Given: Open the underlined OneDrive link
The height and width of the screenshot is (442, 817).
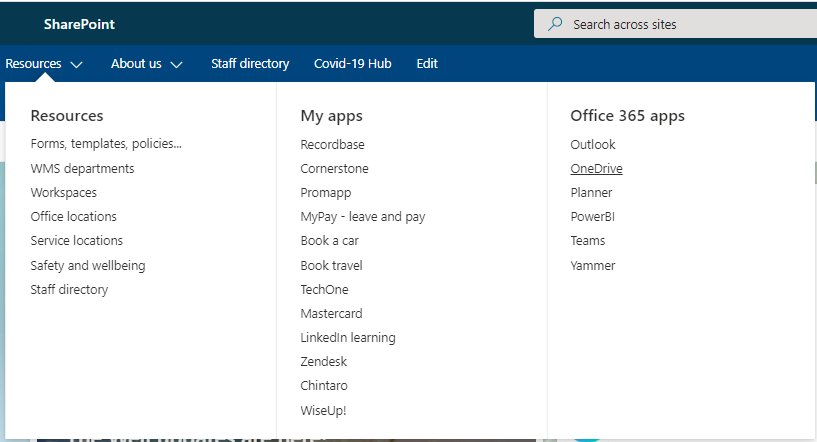Looking at the screenshot, I should click(597, 168).
